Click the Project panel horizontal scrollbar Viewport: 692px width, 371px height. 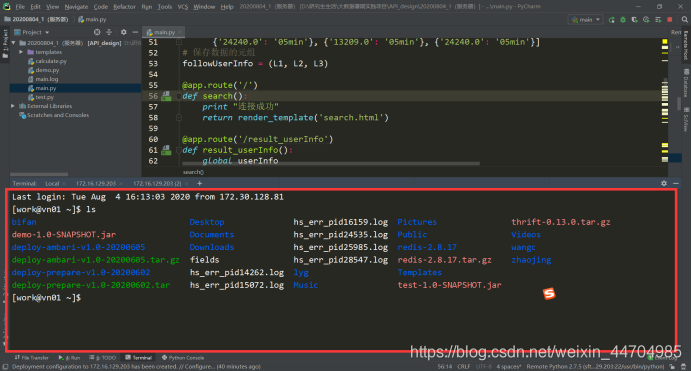[39, 174]
